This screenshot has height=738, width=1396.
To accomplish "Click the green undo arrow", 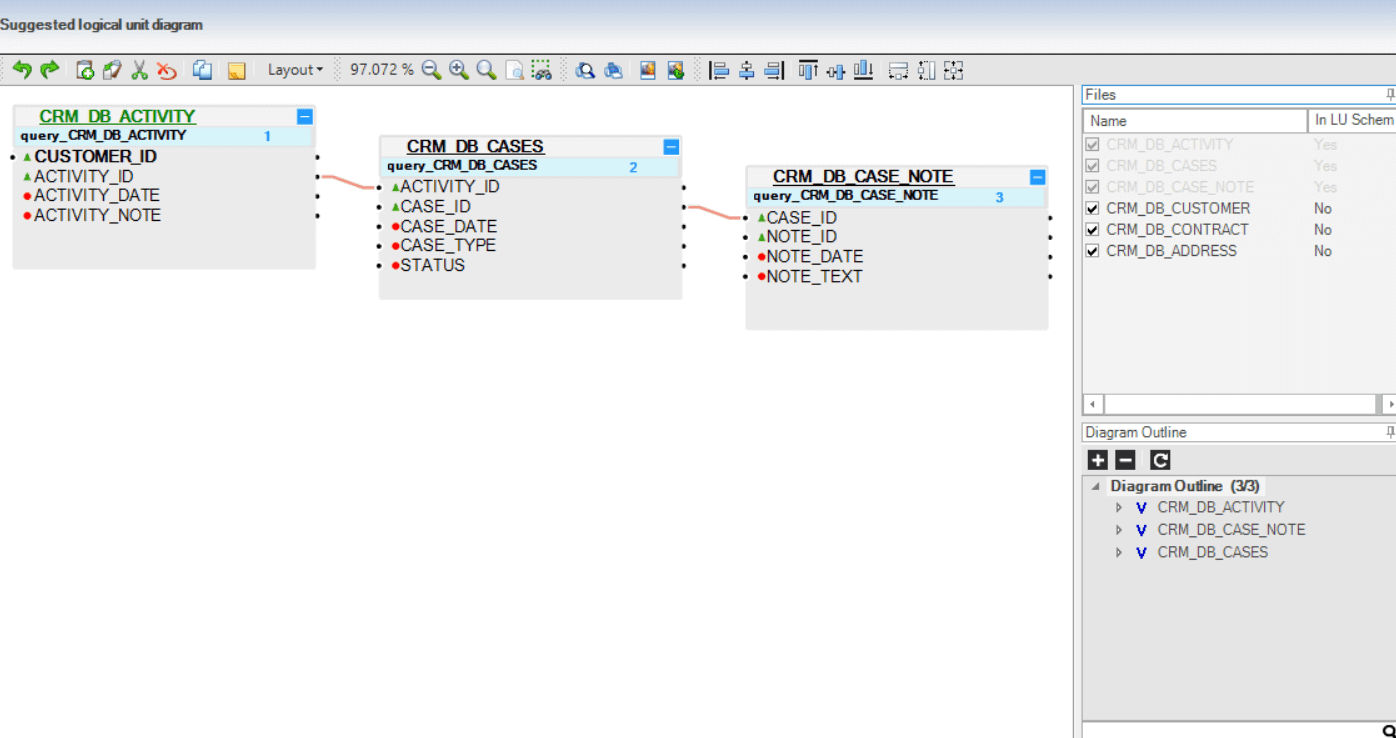I will point(21,70).
